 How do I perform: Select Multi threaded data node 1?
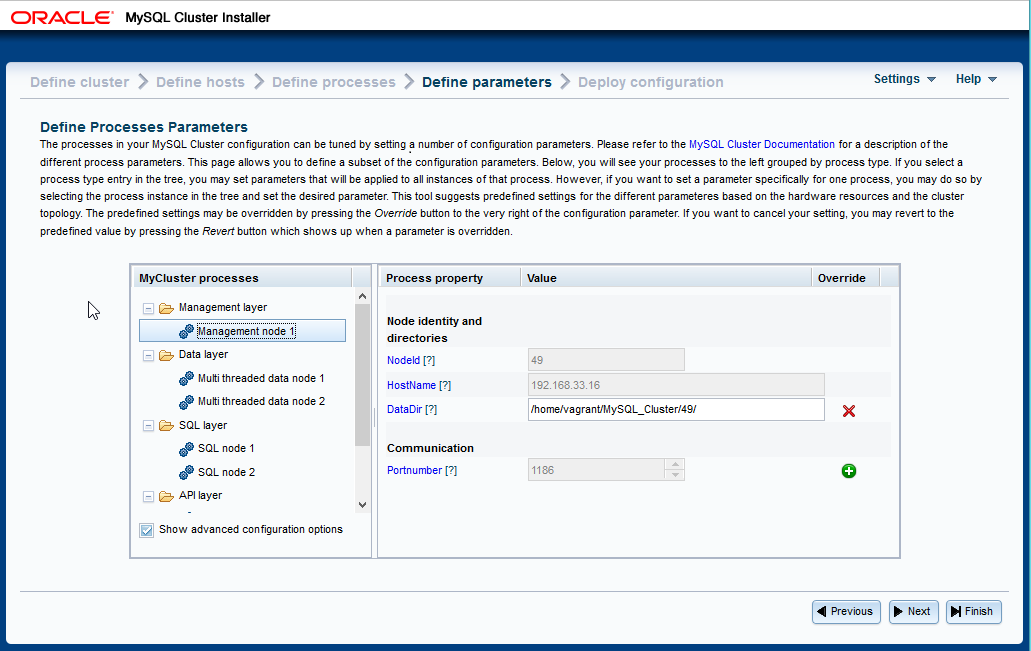(x=261, y=379)
